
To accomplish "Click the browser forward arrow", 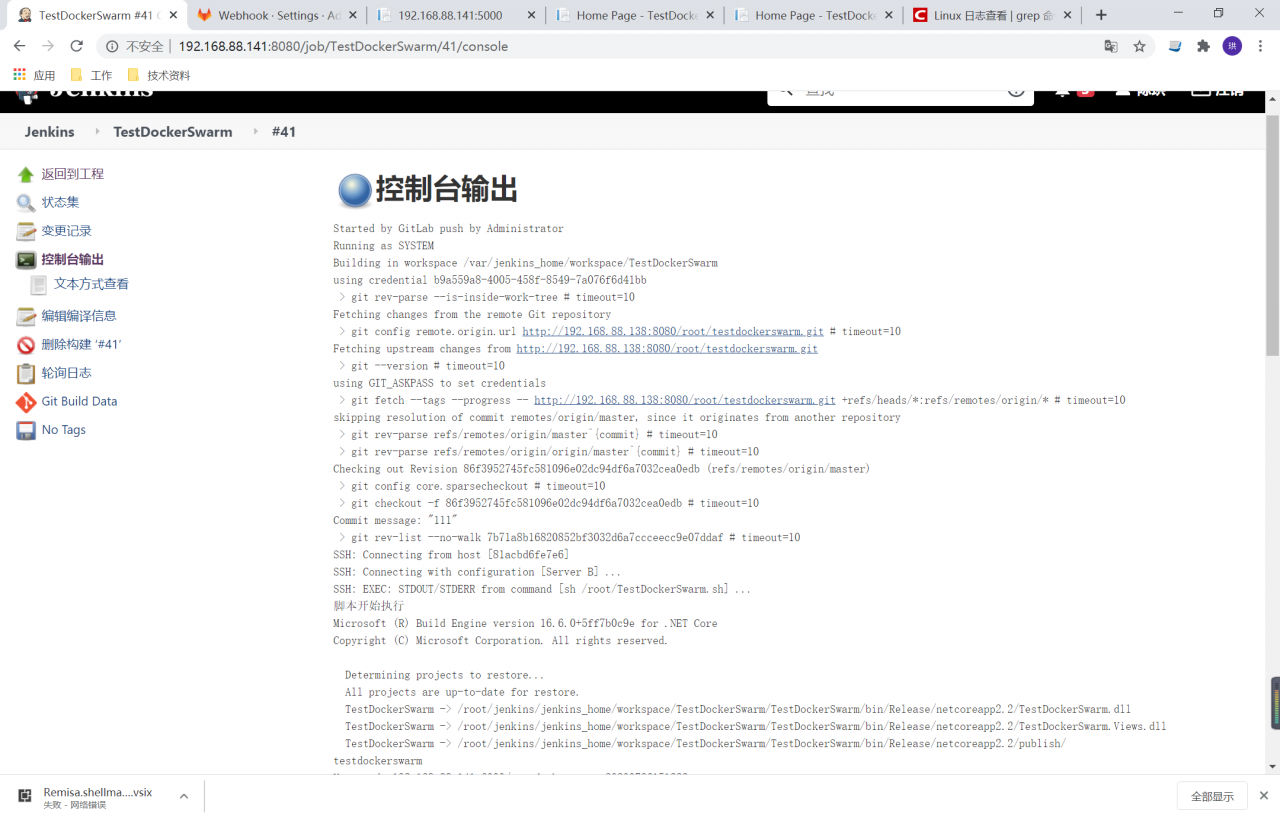I will tap(48, 46).
